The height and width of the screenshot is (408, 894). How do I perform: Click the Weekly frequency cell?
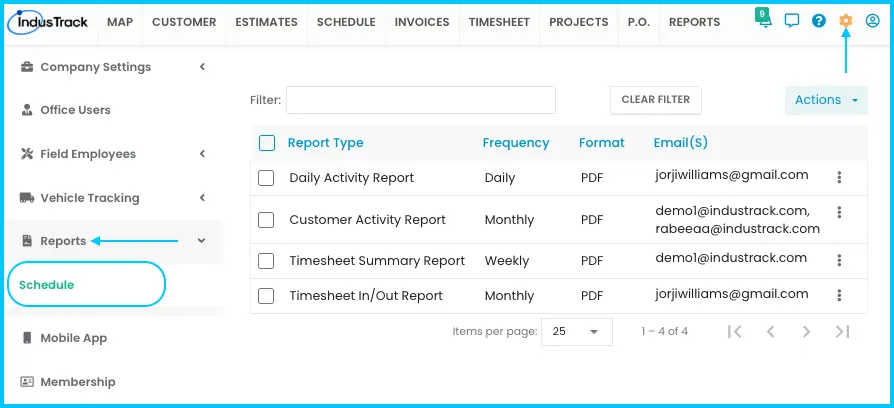click(x=507, y=261)
